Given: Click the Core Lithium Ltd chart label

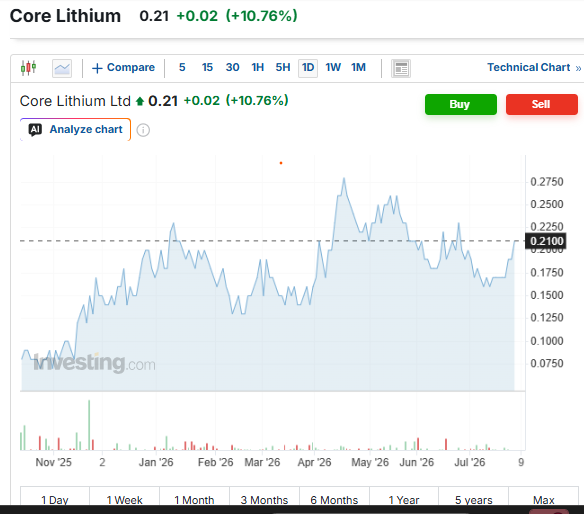Looking at the screenshot, I should (x=75, y=101).
